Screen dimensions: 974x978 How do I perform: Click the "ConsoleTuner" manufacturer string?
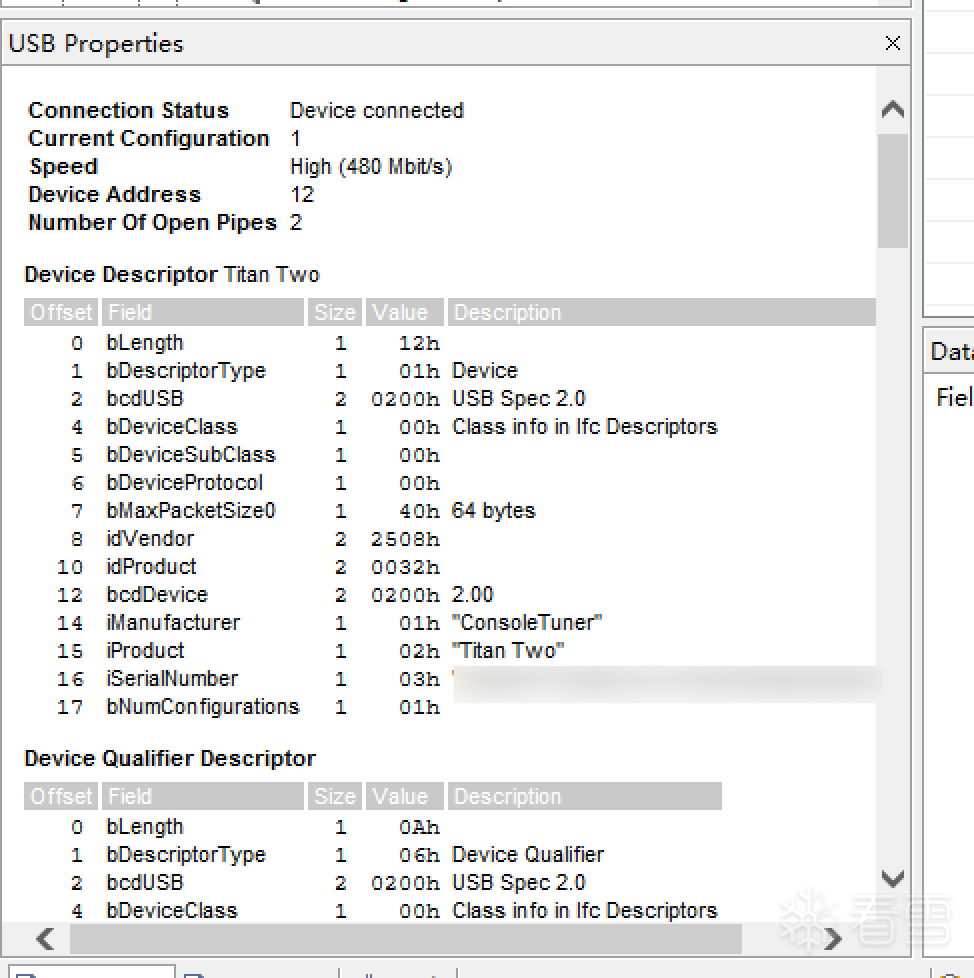coord(527,622)
